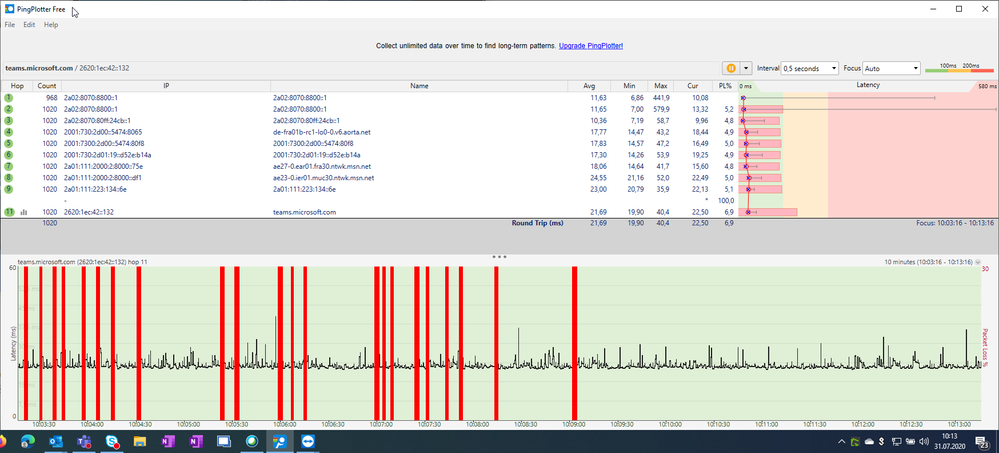
Task: Open the Help menu
Action: (x=50, y=24)
